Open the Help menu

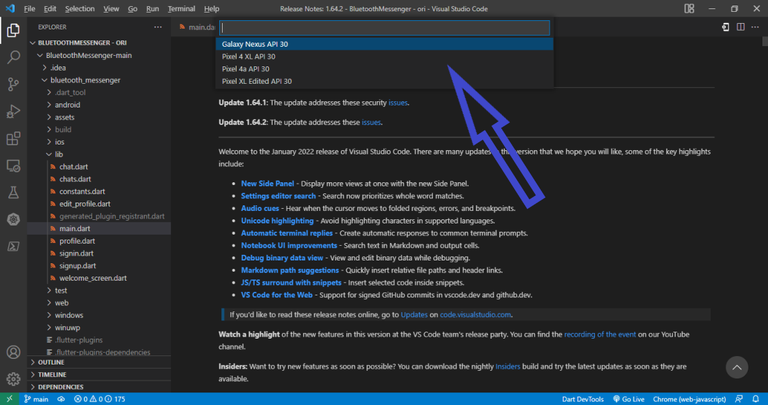pos(212,9)
